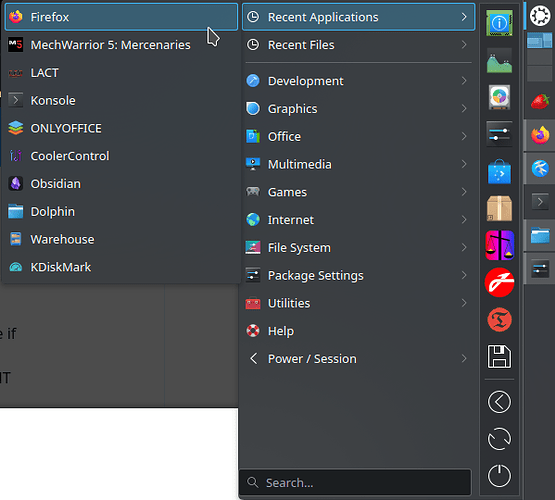The image size is (555, 500).
Task: Activate System Settings icon on the panel
Action: tap(540, 269)
